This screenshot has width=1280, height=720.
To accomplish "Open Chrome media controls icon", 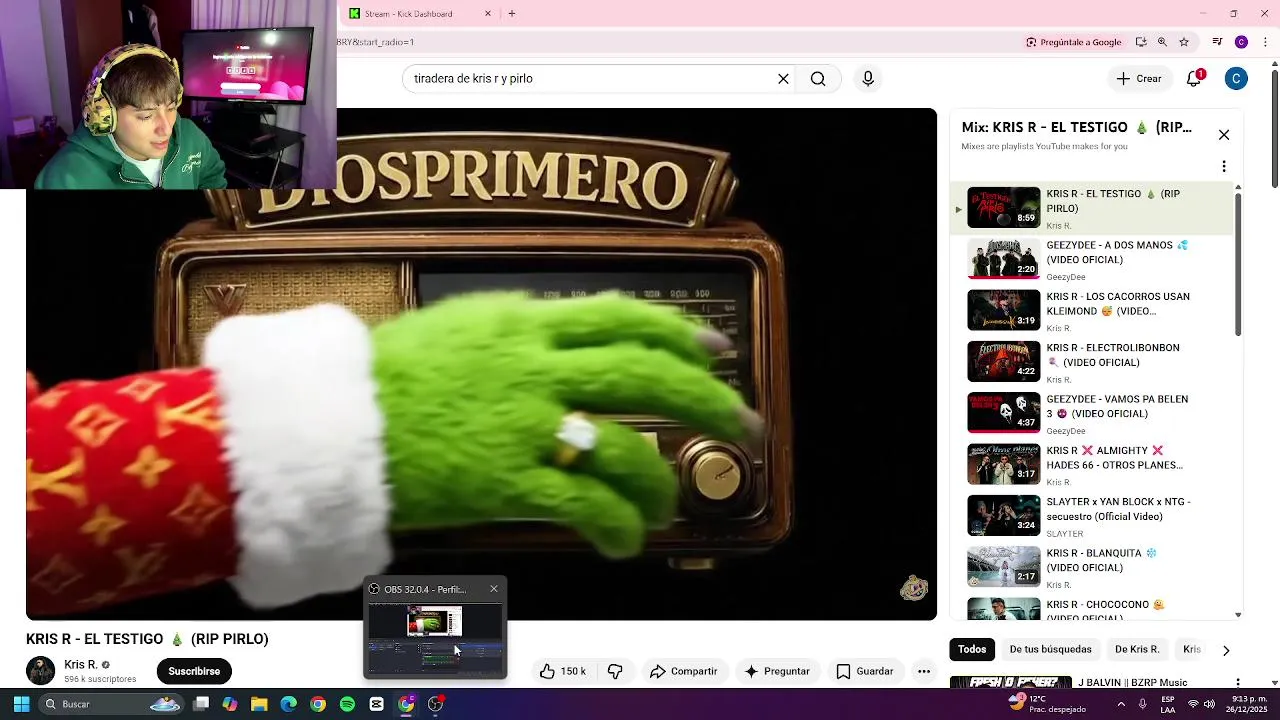I will (1217, 42).
